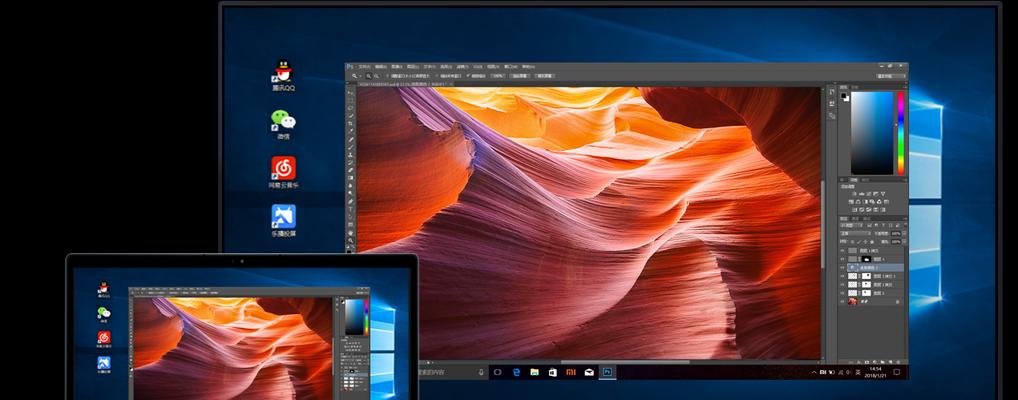Toggle the 'resize windows to fit' checkbox

point(388,76)
